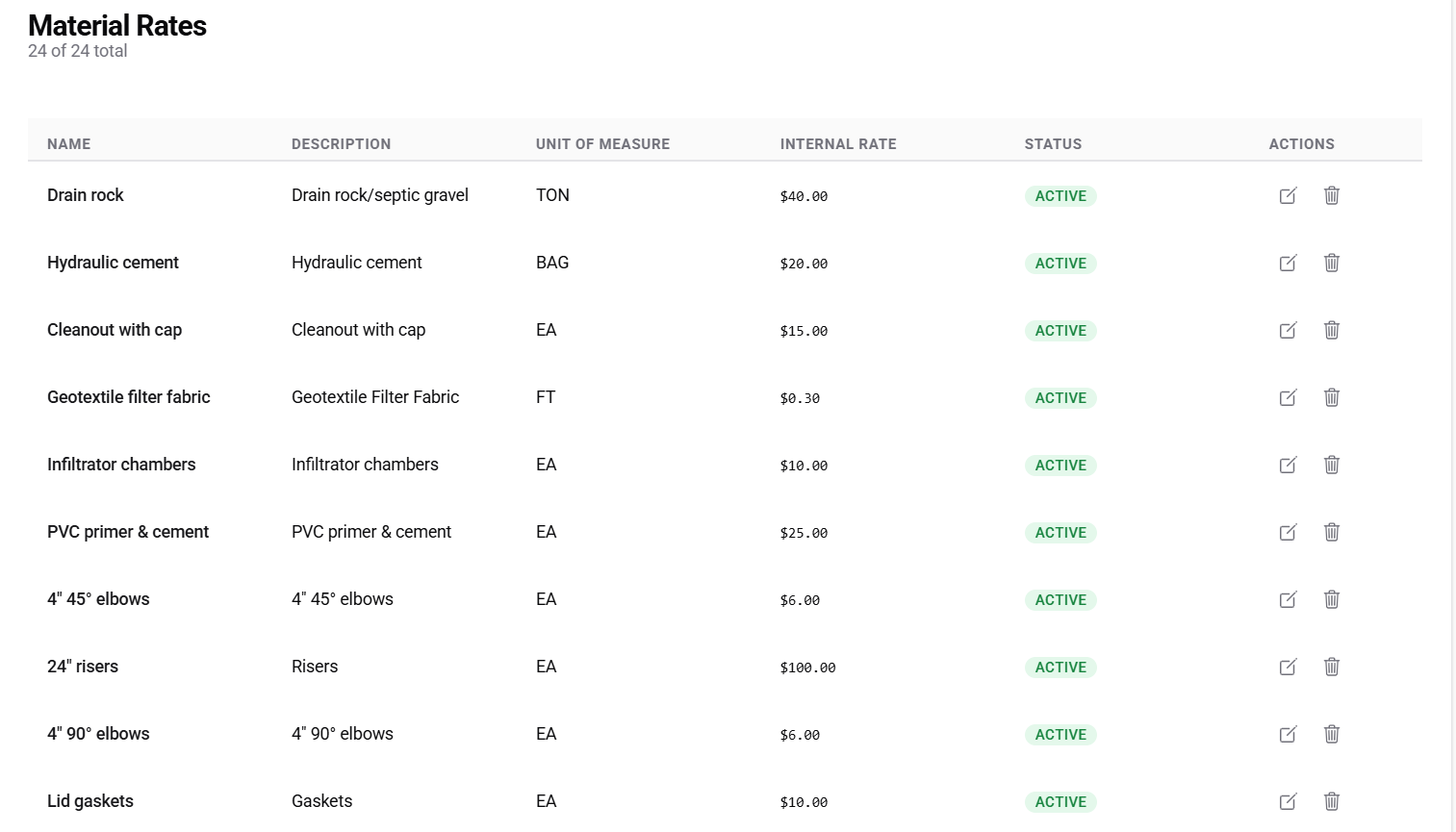Click the $15.00 internal rate value
Image resolution: width=1456 pixels, height=832 pixels.
(x=804, y=331)
